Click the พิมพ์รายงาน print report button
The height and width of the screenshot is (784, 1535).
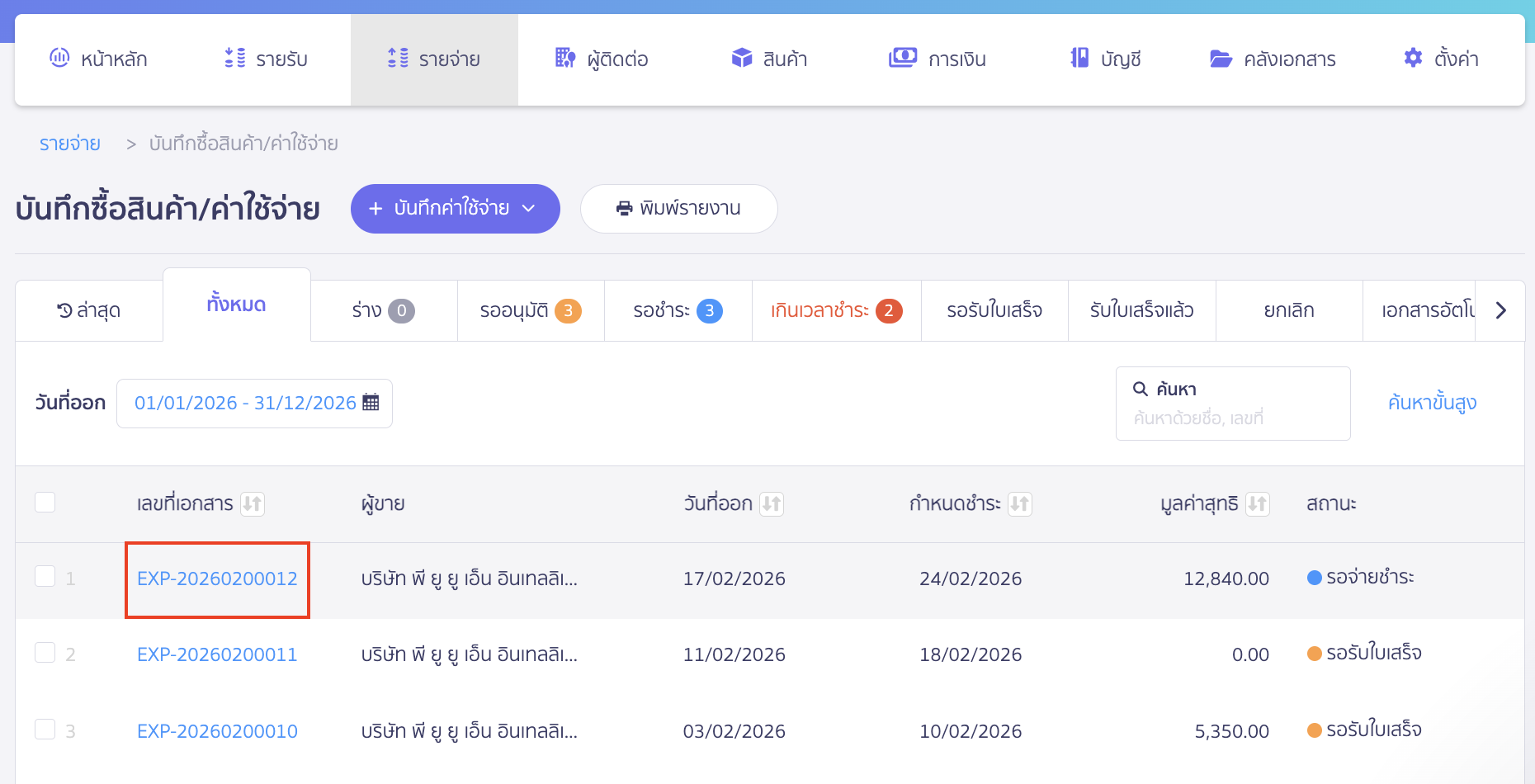pyautogui.click(x=678, y=209)
